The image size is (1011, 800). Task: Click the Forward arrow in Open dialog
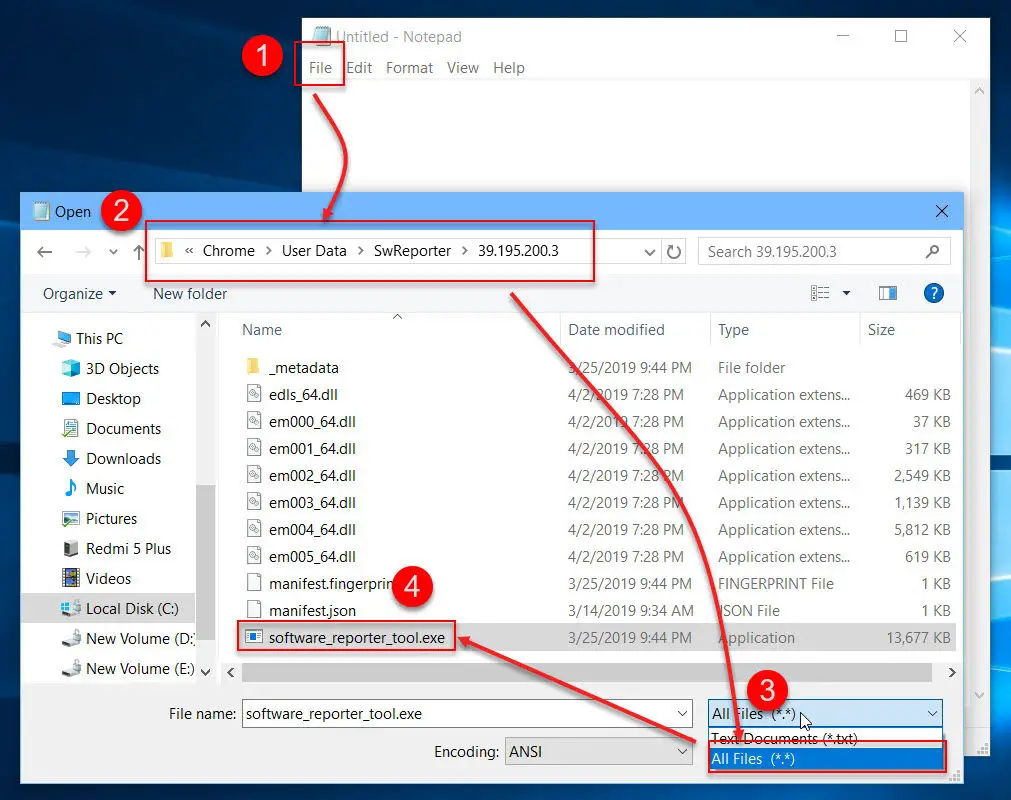[x=83, y=251]
